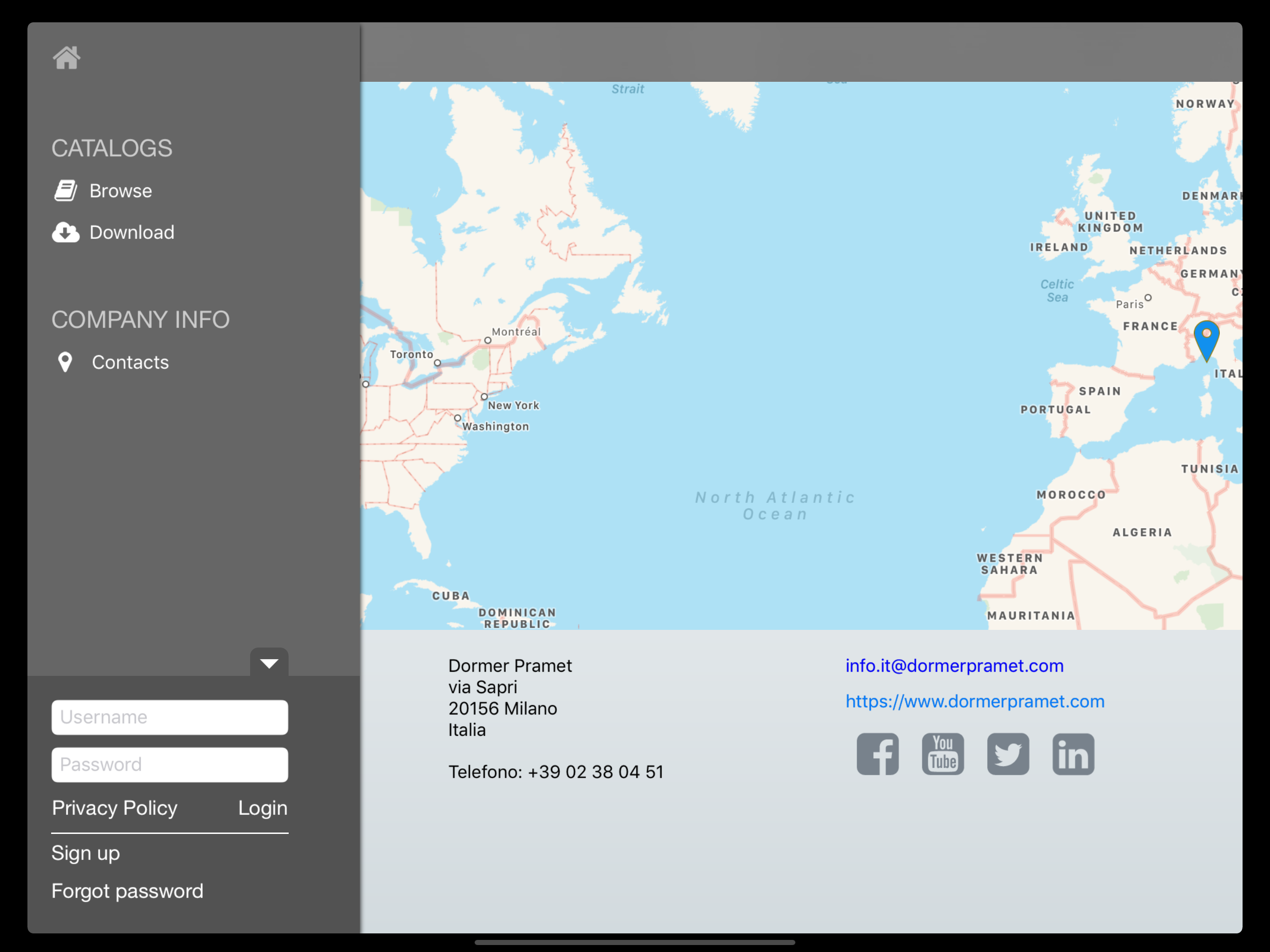
Task: Visit the dormerpramet.com website link
Action: pyautogui.click(x=974, y=701)
